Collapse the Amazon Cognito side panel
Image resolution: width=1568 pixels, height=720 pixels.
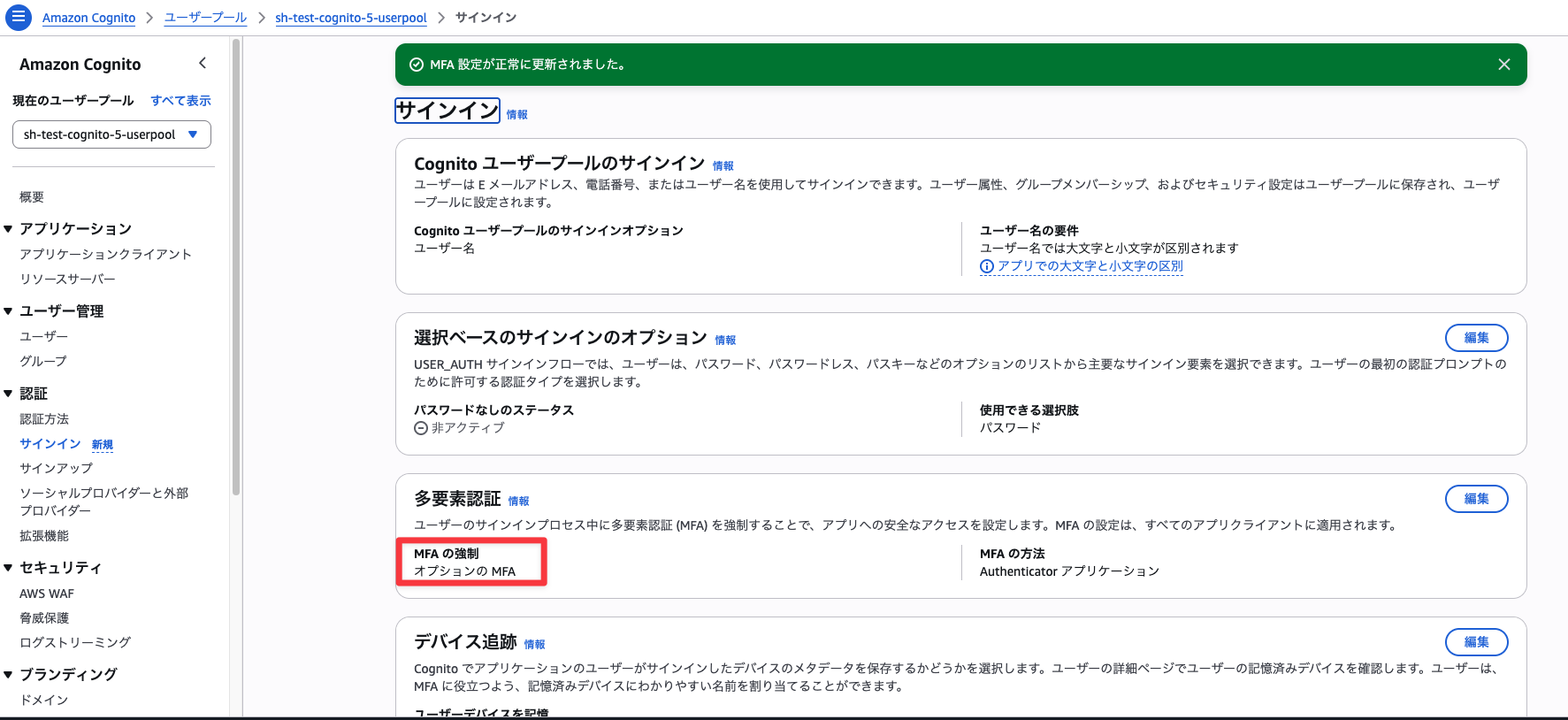pos(203,63)
